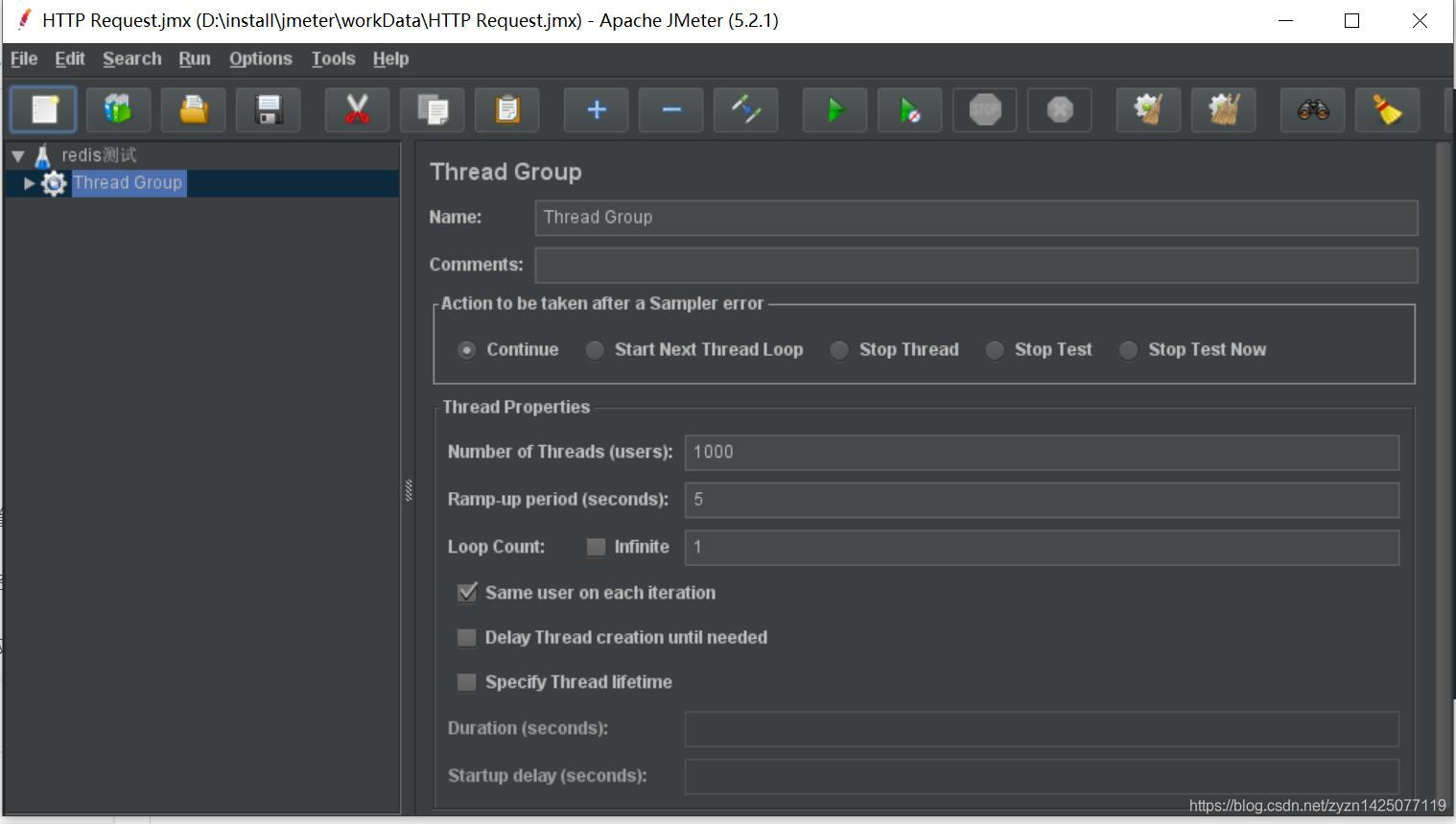1456x824 pixels.
Task: Select the redis测试 tree item
Action: coord(99,155)
